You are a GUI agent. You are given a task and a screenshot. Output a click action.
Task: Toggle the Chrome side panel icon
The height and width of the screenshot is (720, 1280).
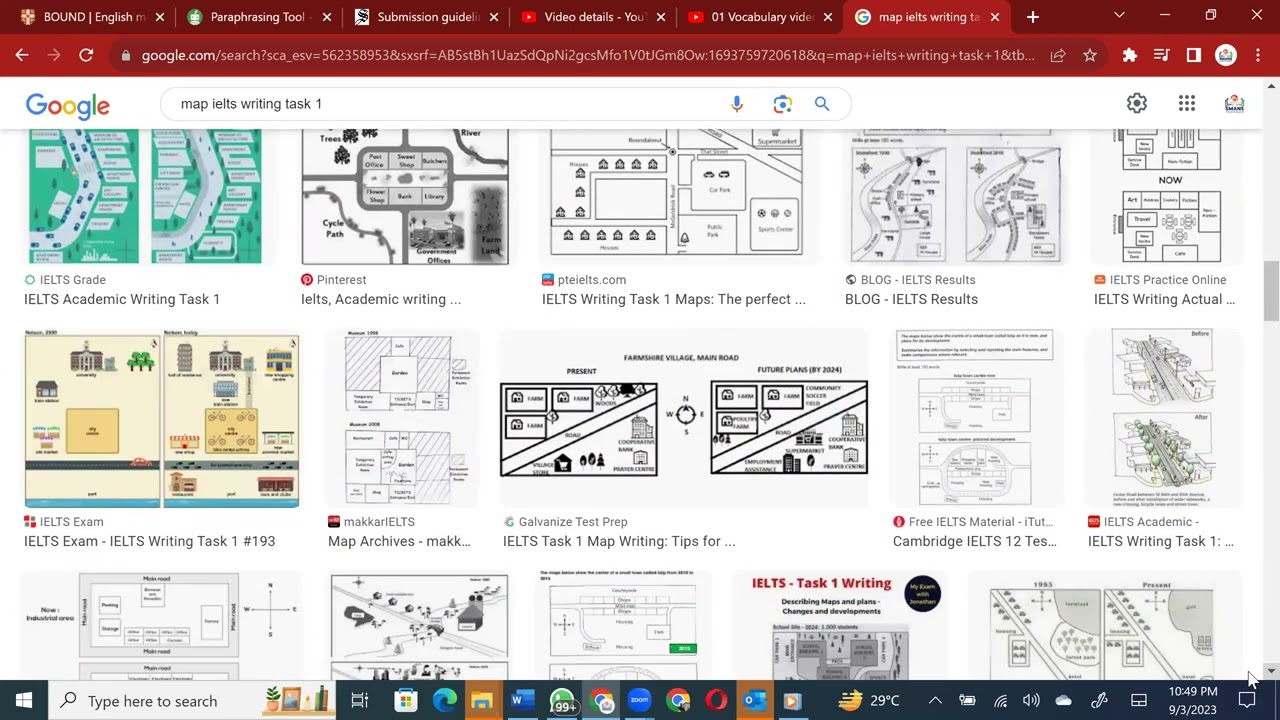pos(1193,56)
